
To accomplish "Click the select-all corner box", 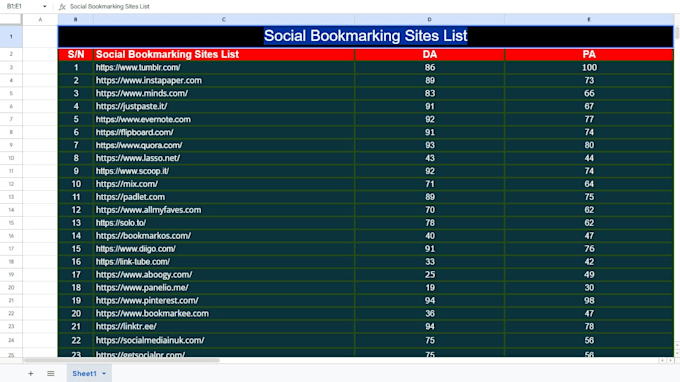I will 11,19.
